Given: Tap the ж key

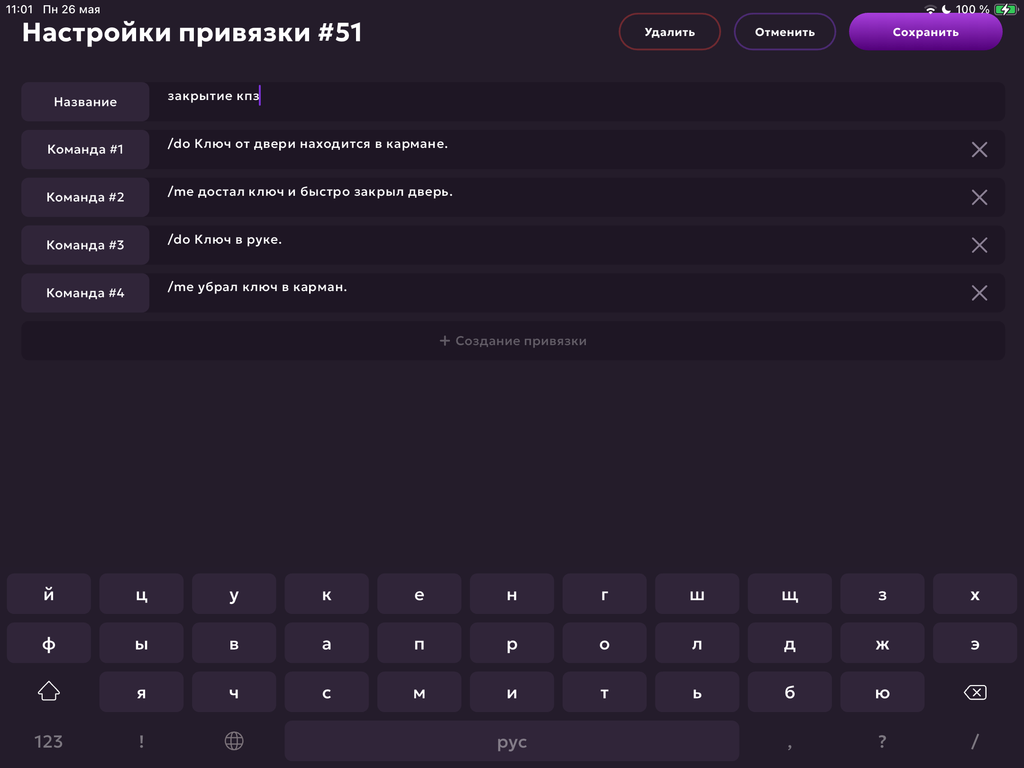Looking at the screenshot, I should click(882, 643).
